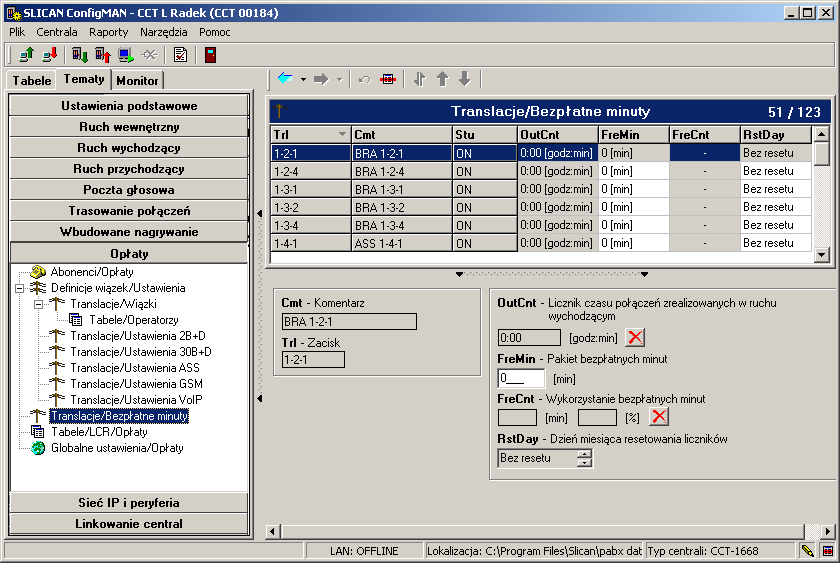Click the FreMin free minutes input field
Image resolution: width=840 pixels, height=563 pixels.
tap(521, 378)
